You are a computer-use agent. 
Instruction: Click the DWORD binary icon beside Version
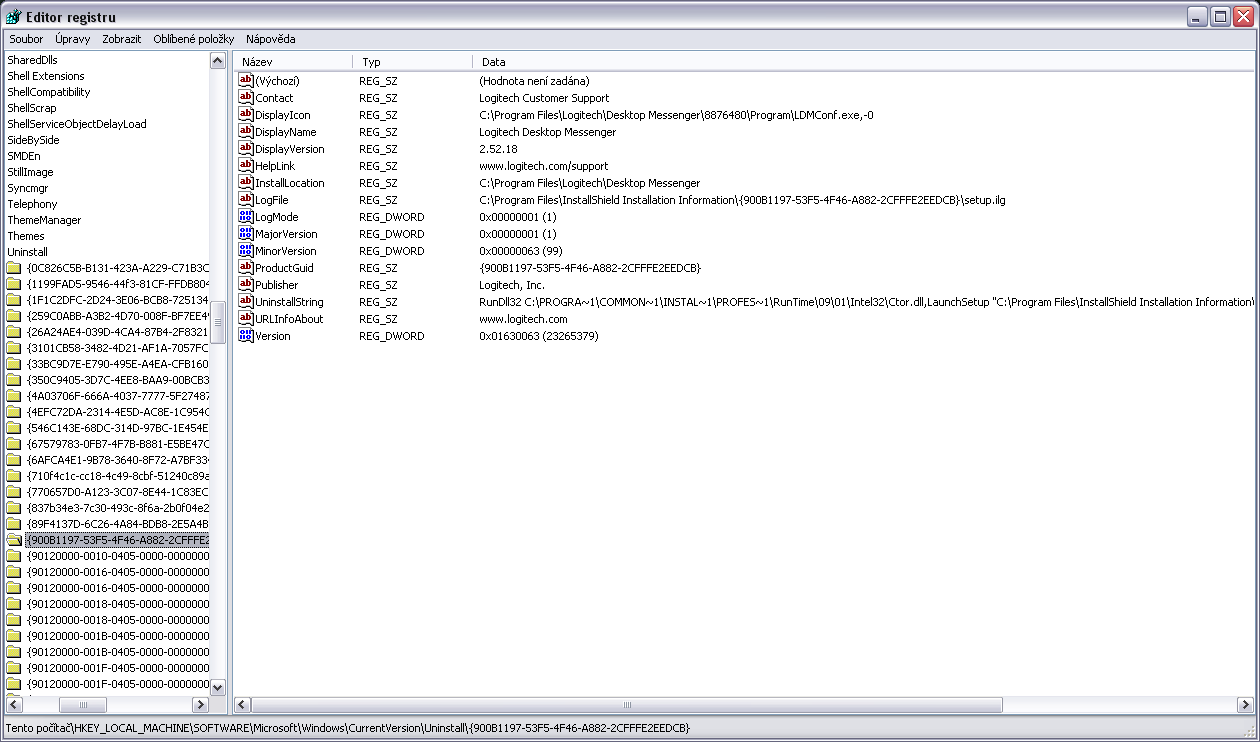click(246, 335)
